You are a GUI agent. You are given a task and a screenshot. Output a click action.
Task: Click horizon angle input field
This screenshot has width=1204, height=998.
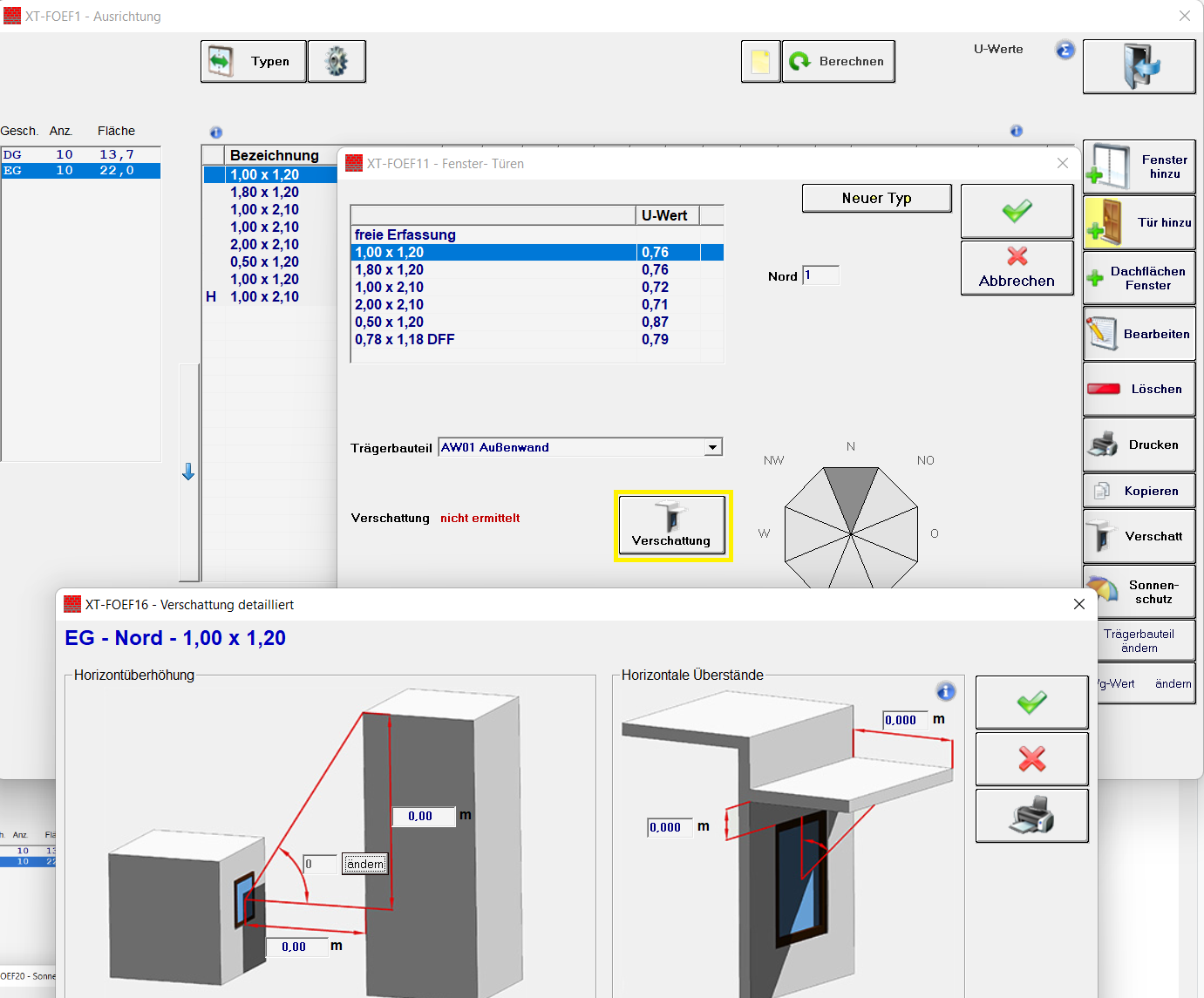point(320,864)
